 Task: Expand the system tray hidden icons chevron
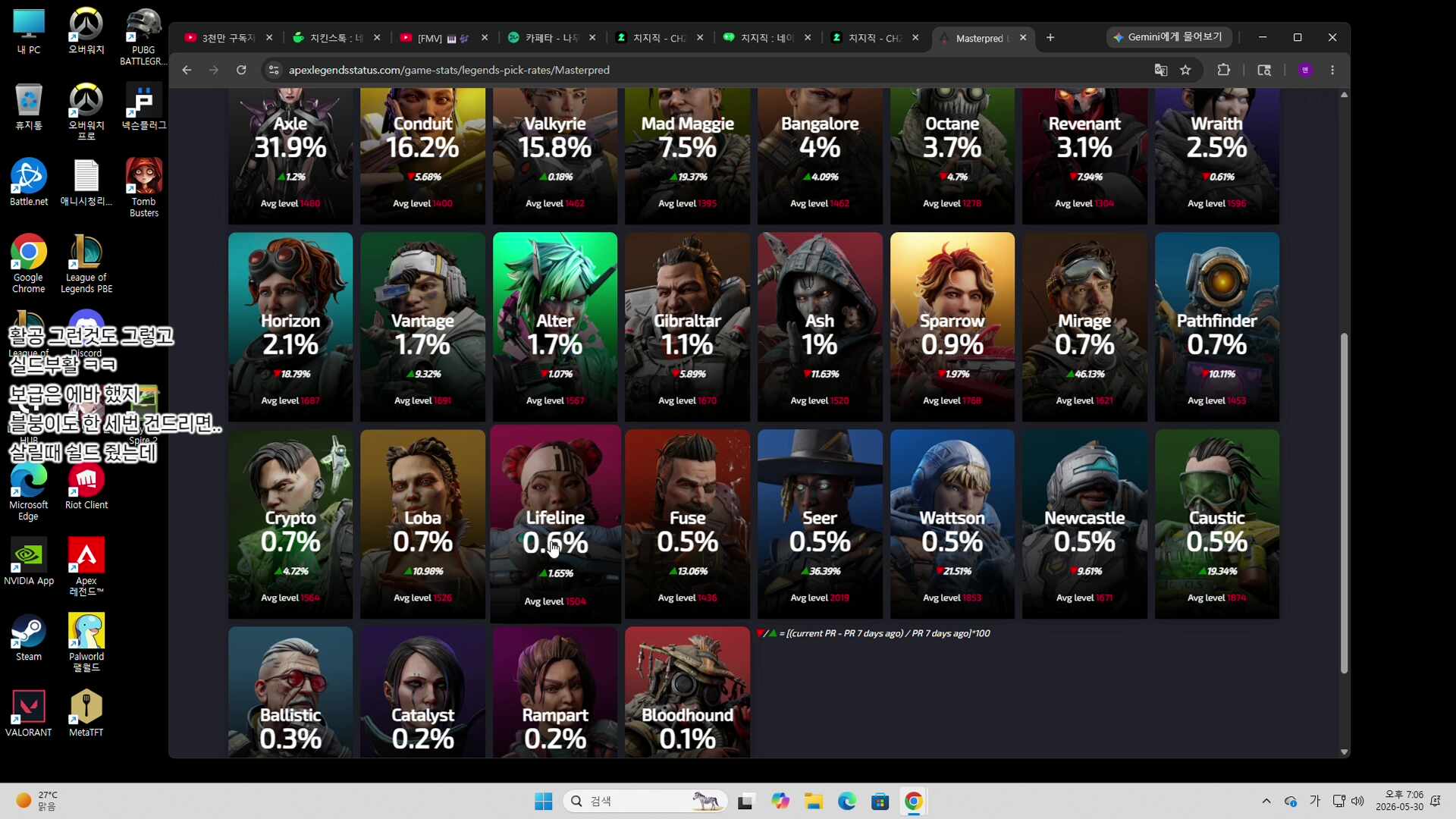click(1266, 801)
